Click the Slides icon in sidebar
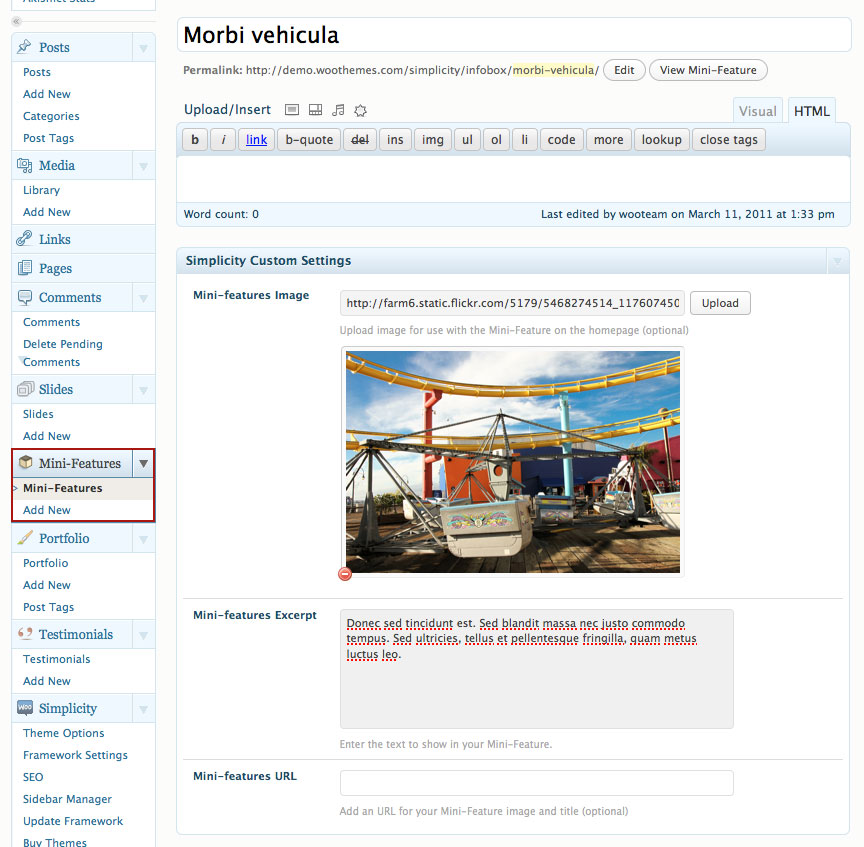 pyautogui.click(x=25, y=389)
